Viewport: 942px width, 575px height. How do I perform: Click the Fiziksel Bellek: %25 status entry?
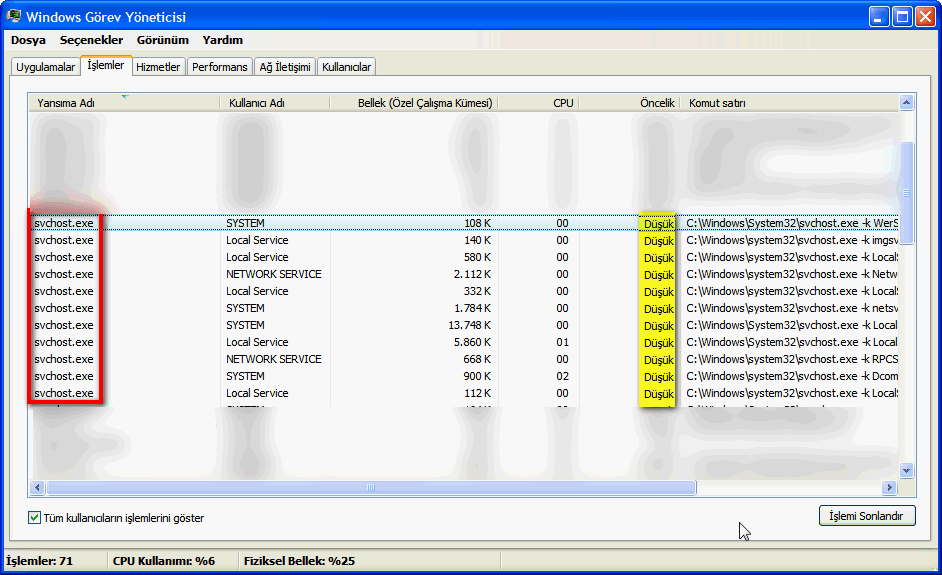(x=299, y=561)
